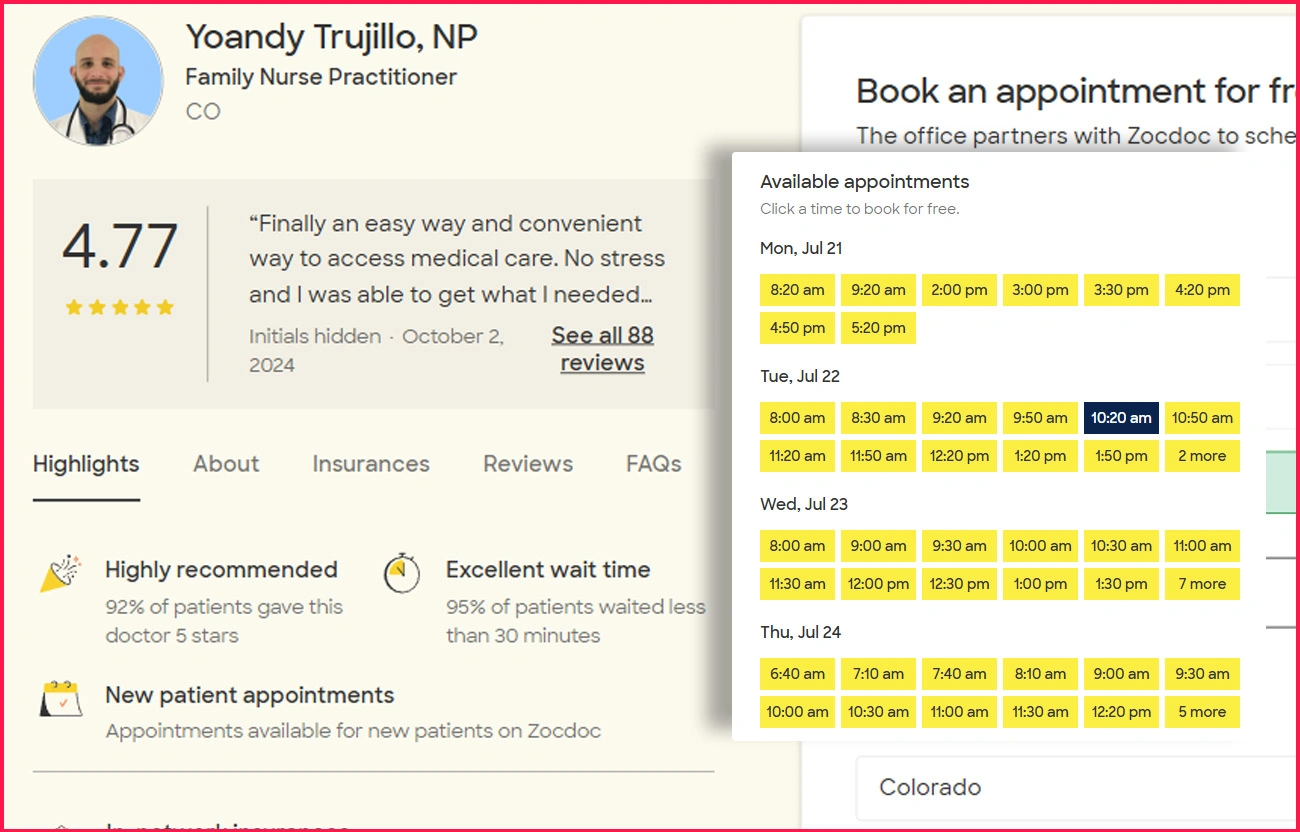Open the Reviews tab
This screenshot has height=832, width=1300.
click(528, 464)
